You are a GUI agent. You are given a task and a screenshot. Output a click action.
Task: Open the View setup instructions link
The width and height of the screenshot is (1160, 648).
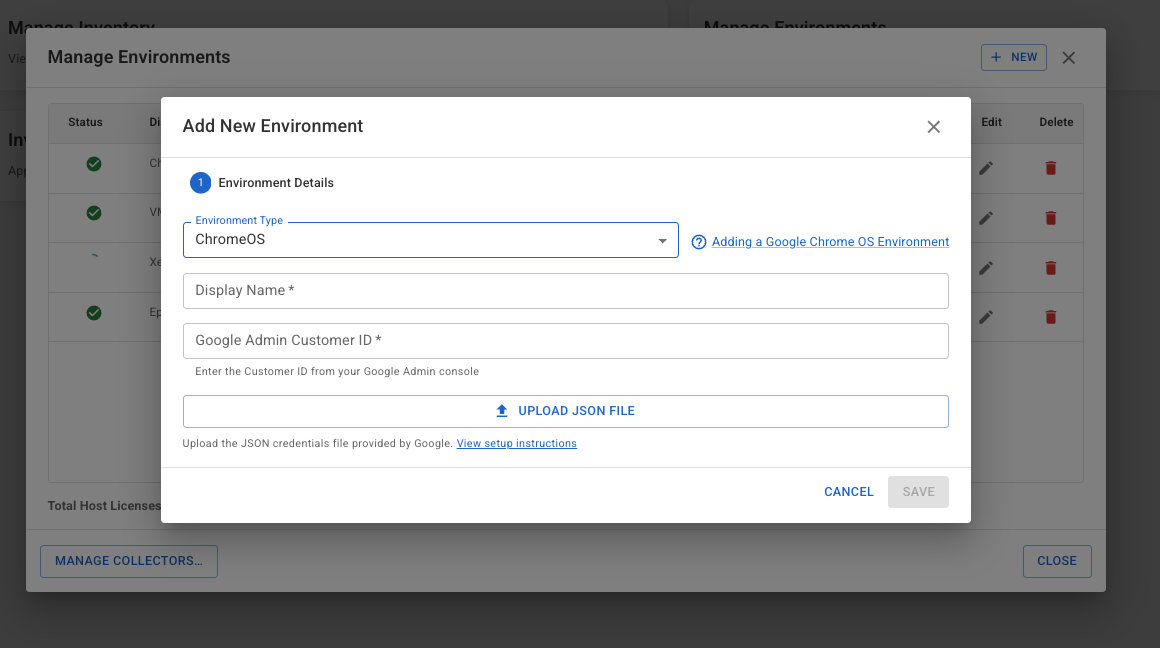[516, 443]
